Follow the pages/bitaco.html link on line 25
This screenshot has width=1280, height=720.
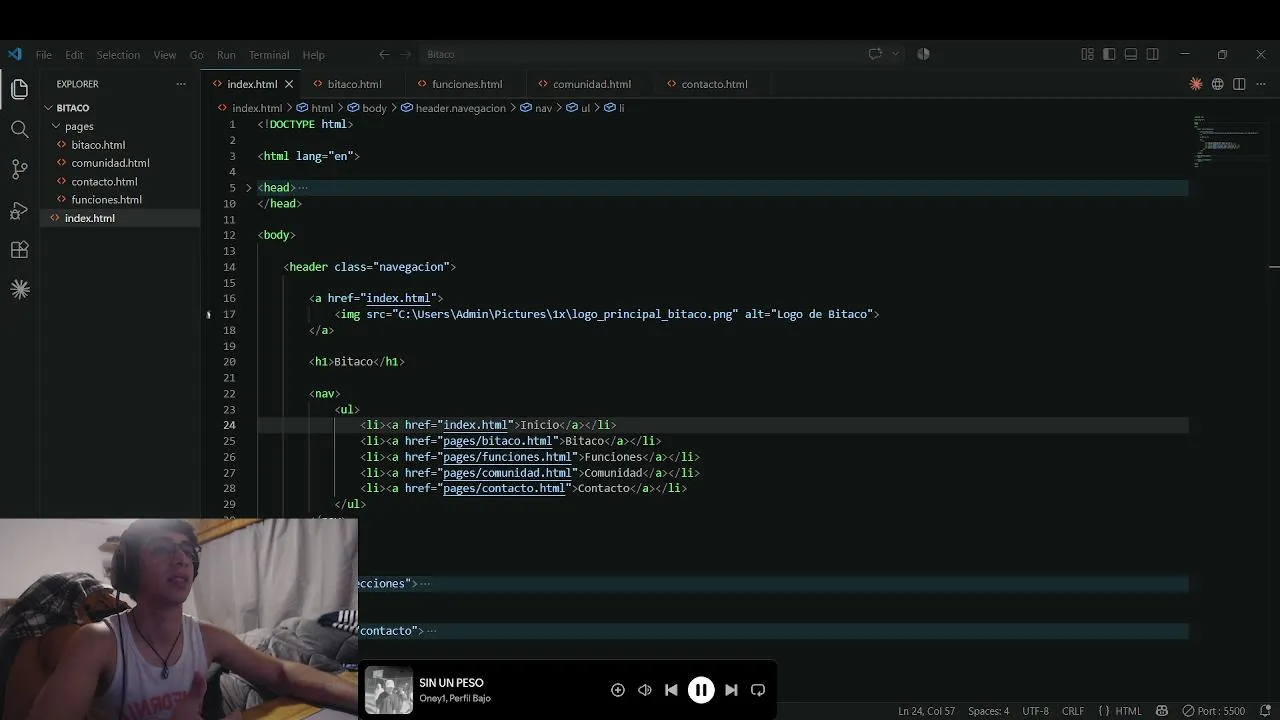click(497, 441)
